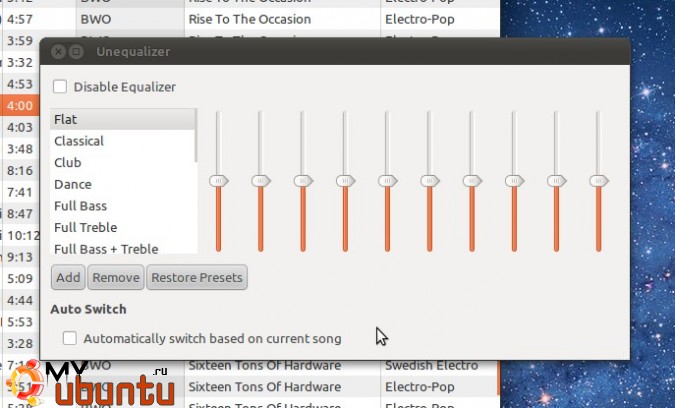Click the fifth equalizer band slider handle
Screen dimensions: 675x408
click(387, 180)
